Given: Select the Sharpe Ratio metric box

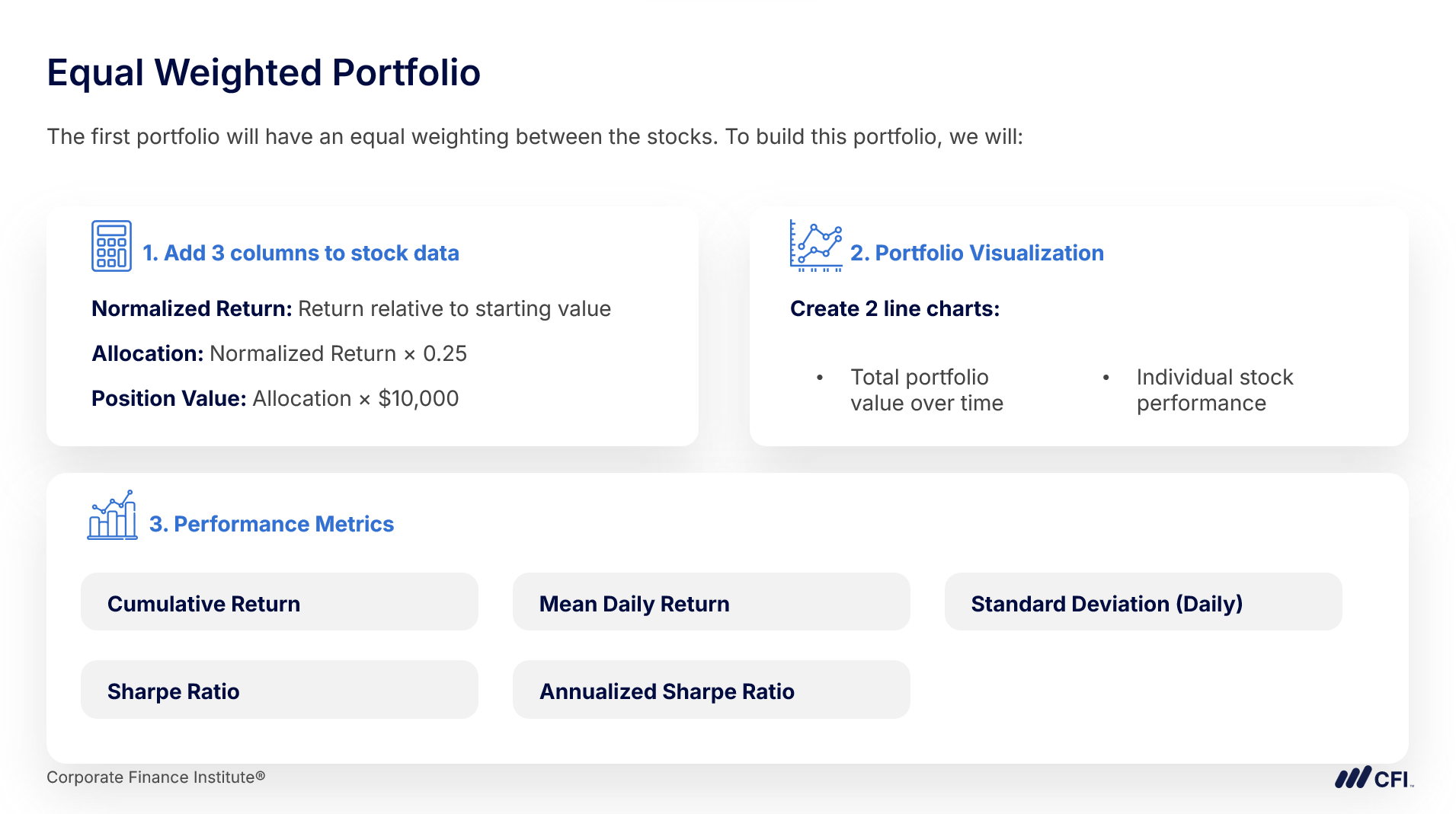Looking at the screenshot, I should [279, 690].
